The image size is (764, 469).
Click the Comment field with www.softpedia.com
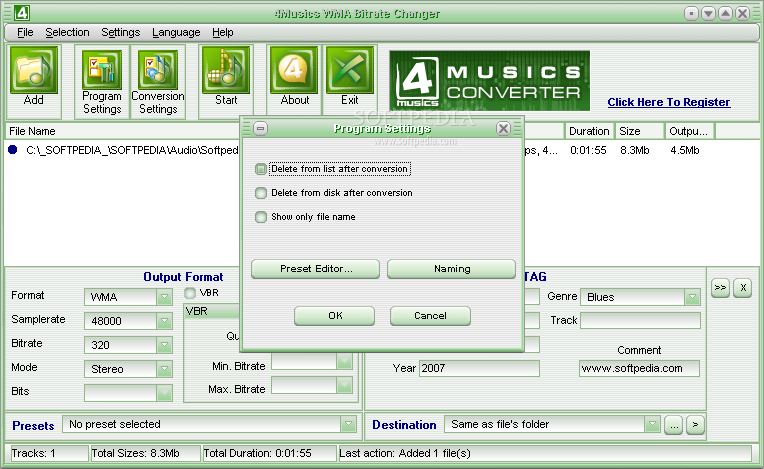point(639,368)
